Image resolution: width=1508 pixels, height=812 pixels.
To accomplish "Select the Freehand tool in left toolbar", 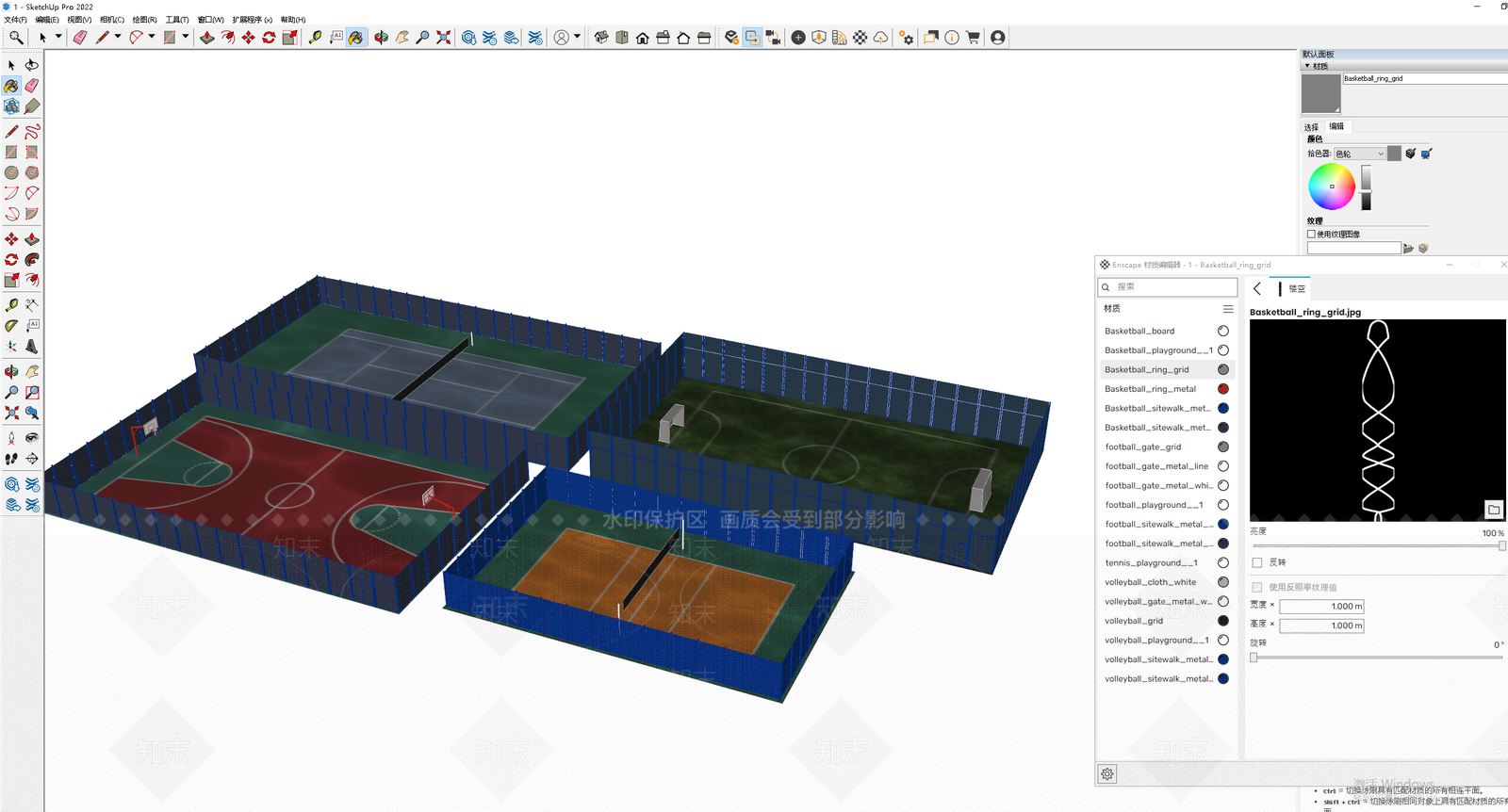I will click(32, 131).
